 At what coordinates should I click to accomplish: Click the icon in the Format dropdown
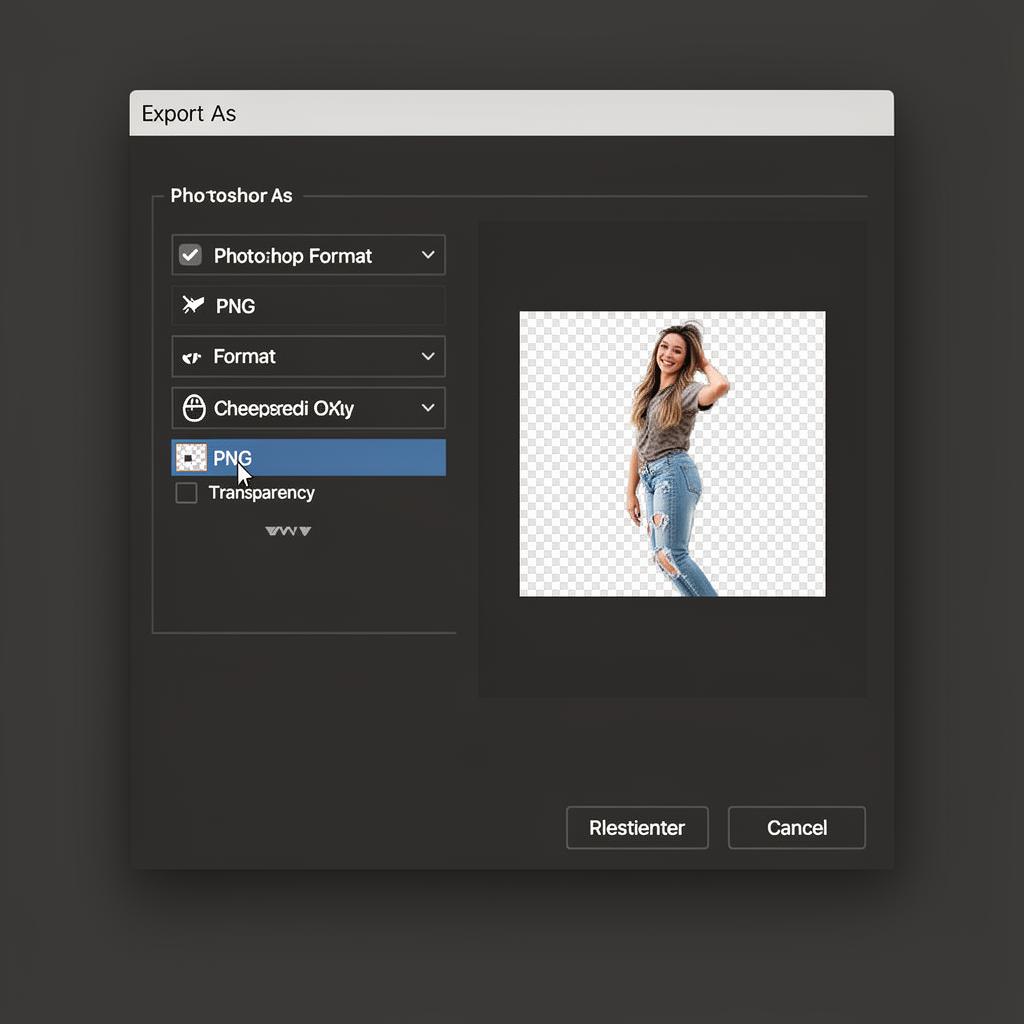pos(191,357)
